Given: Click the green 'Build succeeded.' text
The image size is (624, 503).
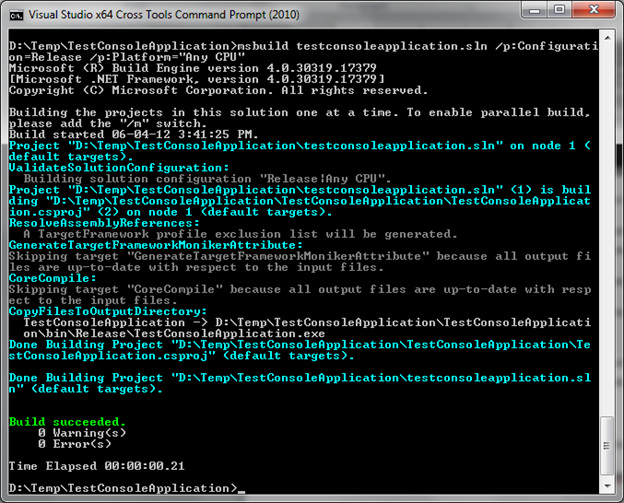Looking at the screenshot, I should tap(67, 421).
